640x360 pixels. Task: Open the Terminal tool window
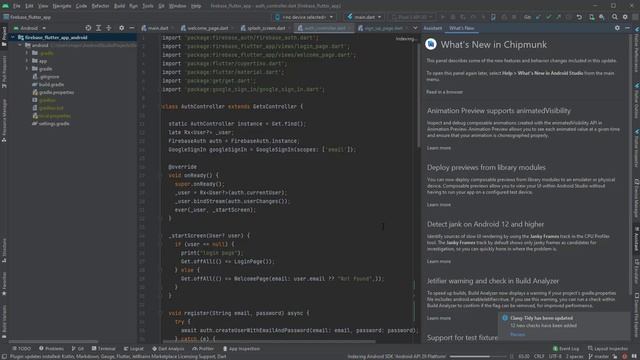tap(104, 349)
